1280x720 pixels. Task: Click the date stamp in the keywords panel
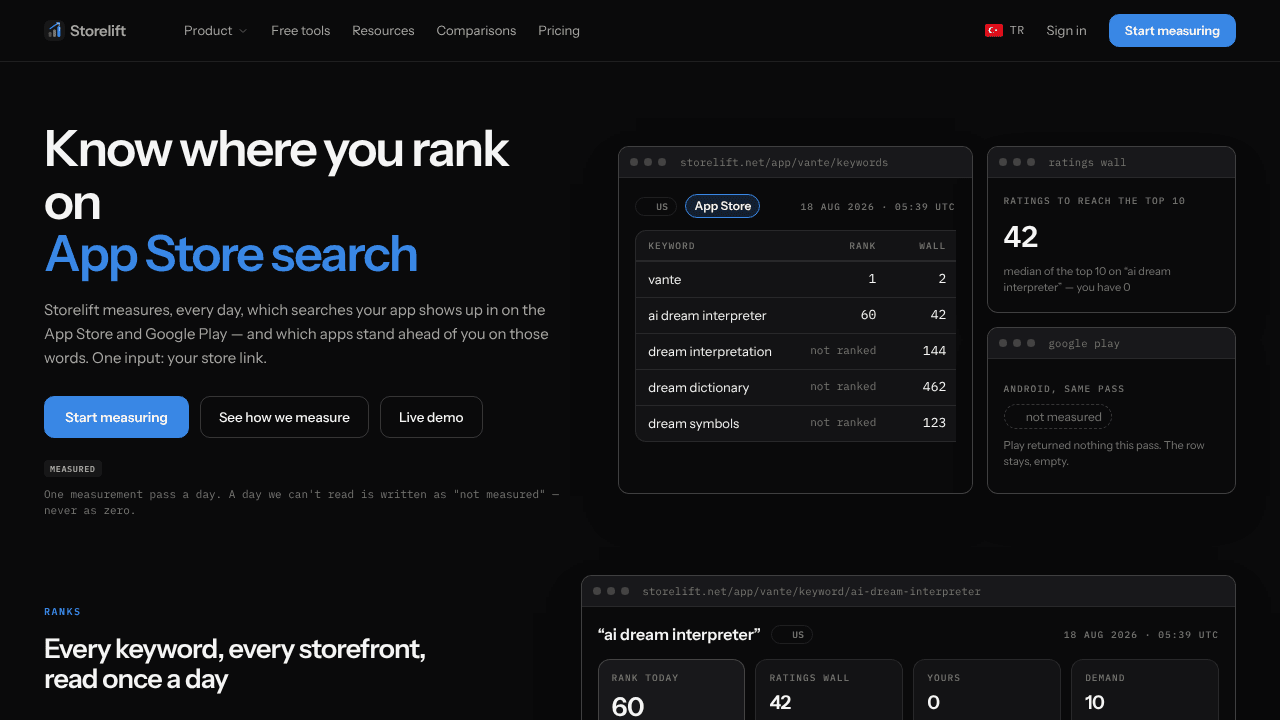tap(878, 207)
